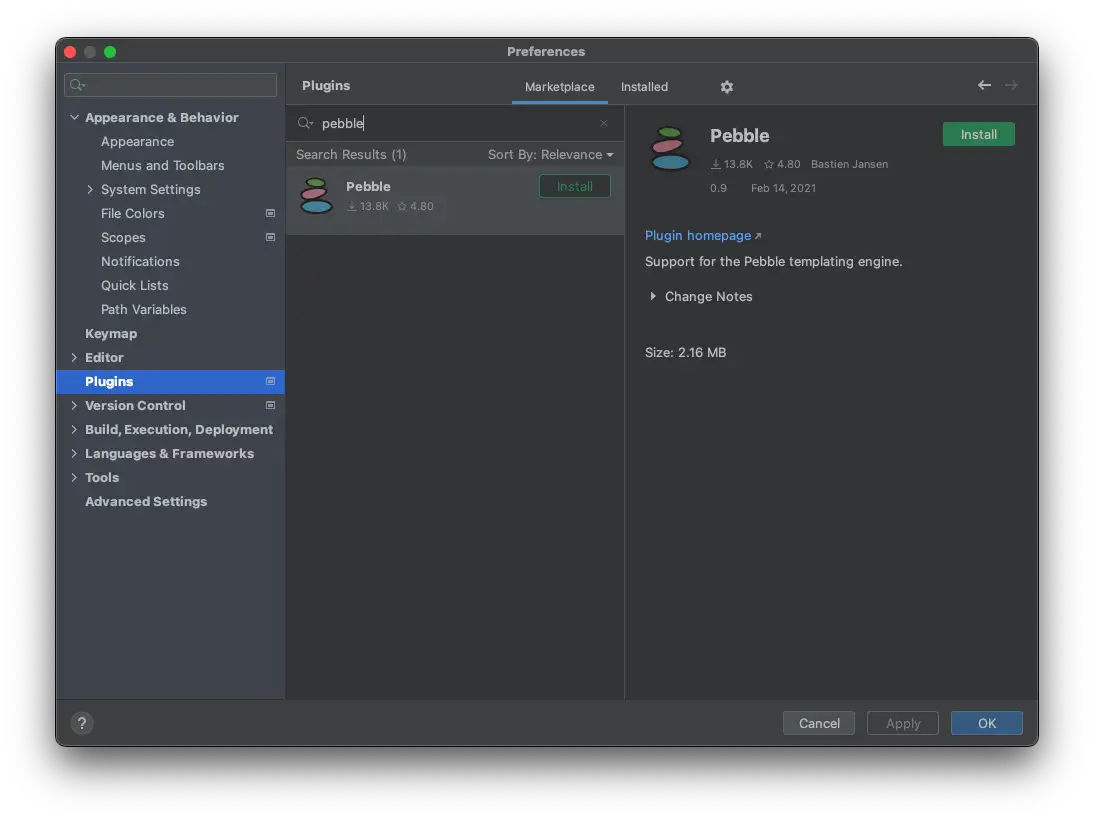Screen dimensions: 1094x820
Task: Click the Size: 2.16 MB text
Action: point(685,352)
